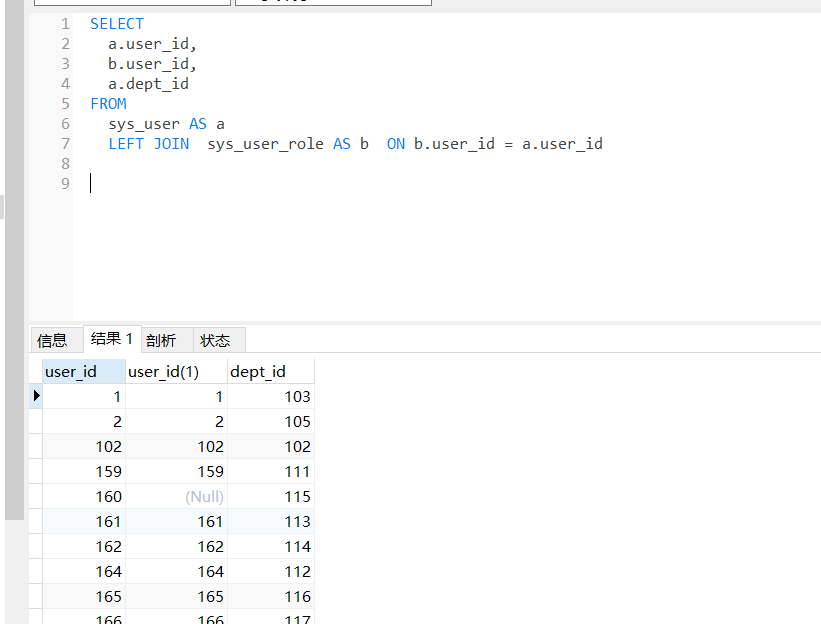Place the cursor on the FROM keyword

108,103
